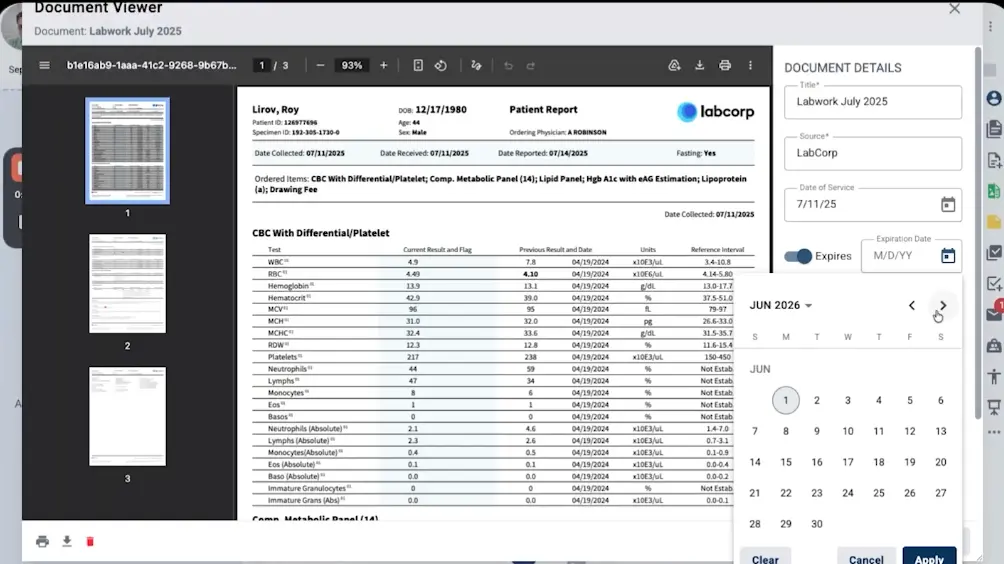Open the Date of Service calendar
Viewport: 1004px width, 564px height.
point(948,204)
